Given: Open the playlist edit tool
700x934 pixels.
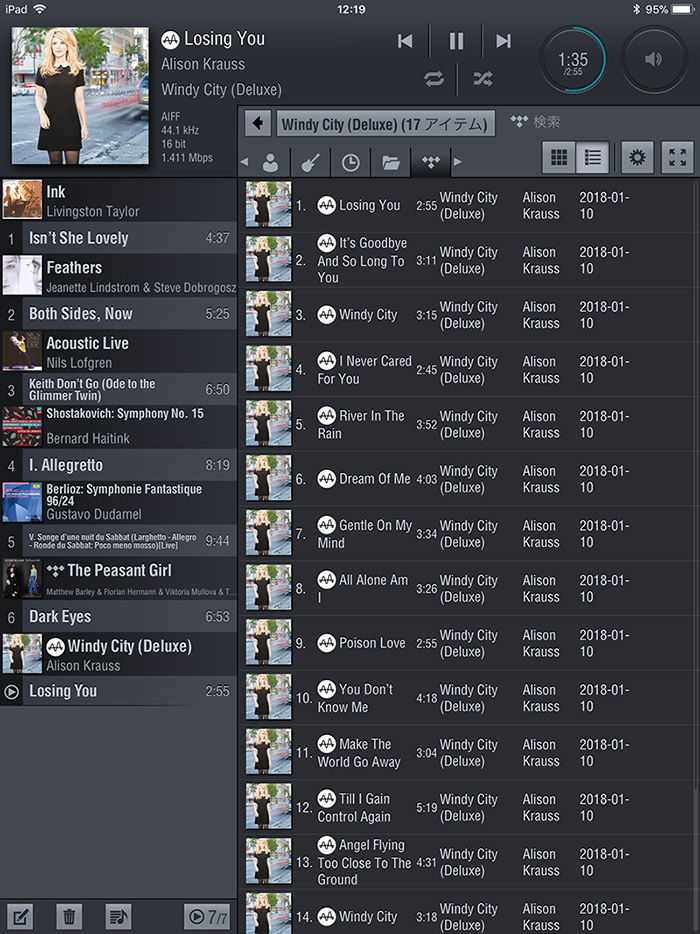Looking at the screenshot, I should (x=20, y=916).
